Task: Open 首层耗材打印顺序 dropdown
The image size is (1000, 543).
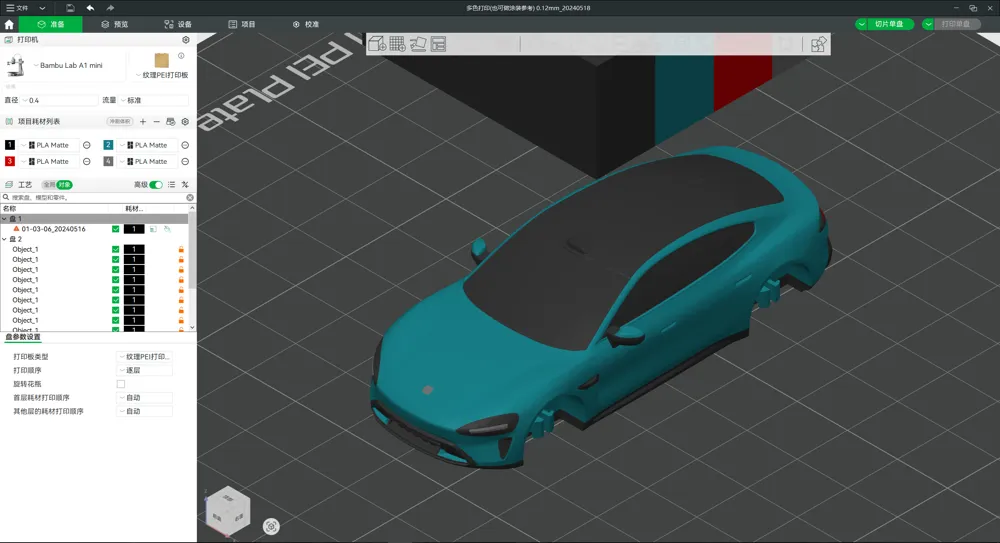Action: [144, 398]
